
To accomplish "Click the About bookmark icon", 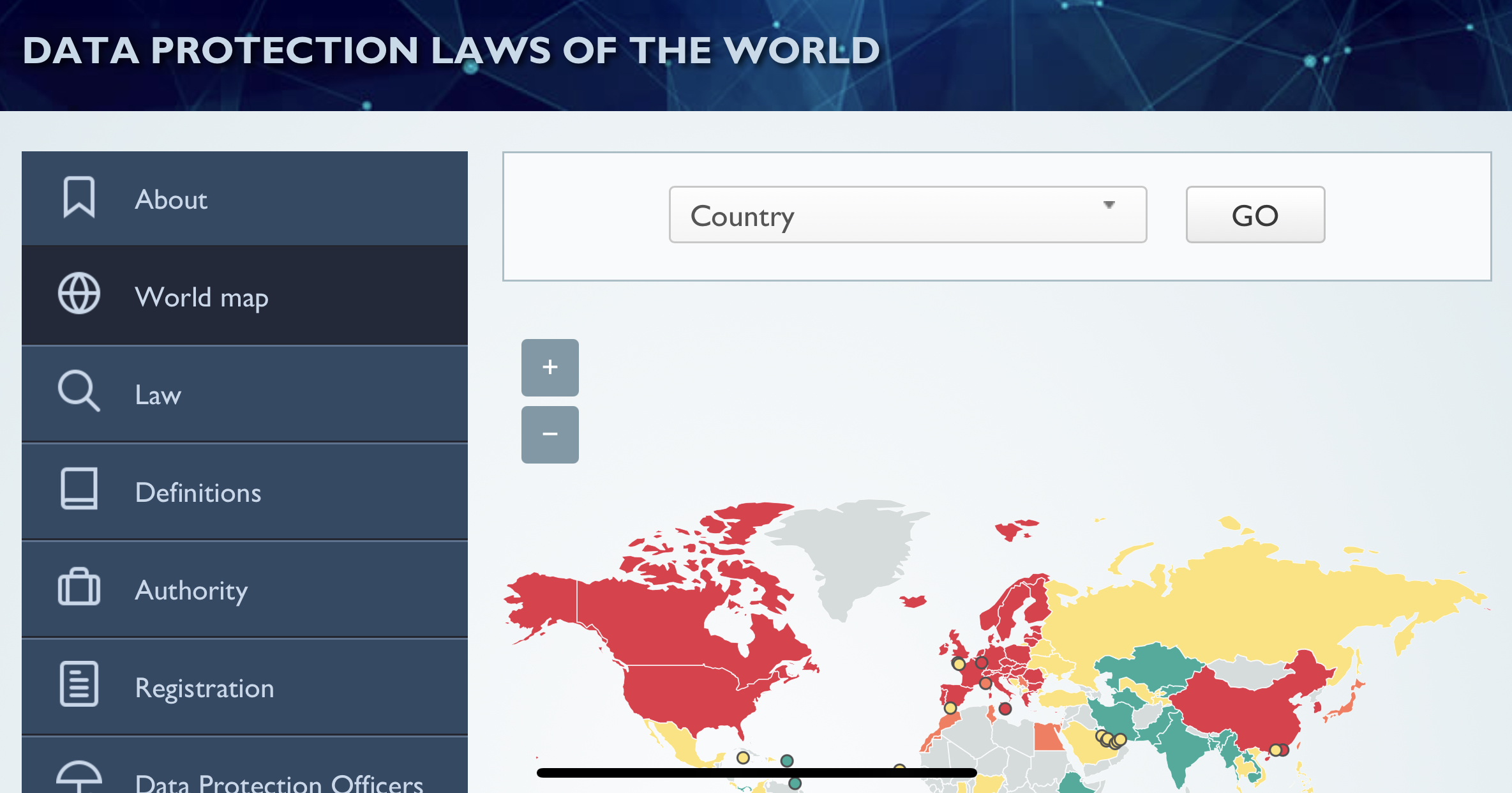I will coord(79,197).
